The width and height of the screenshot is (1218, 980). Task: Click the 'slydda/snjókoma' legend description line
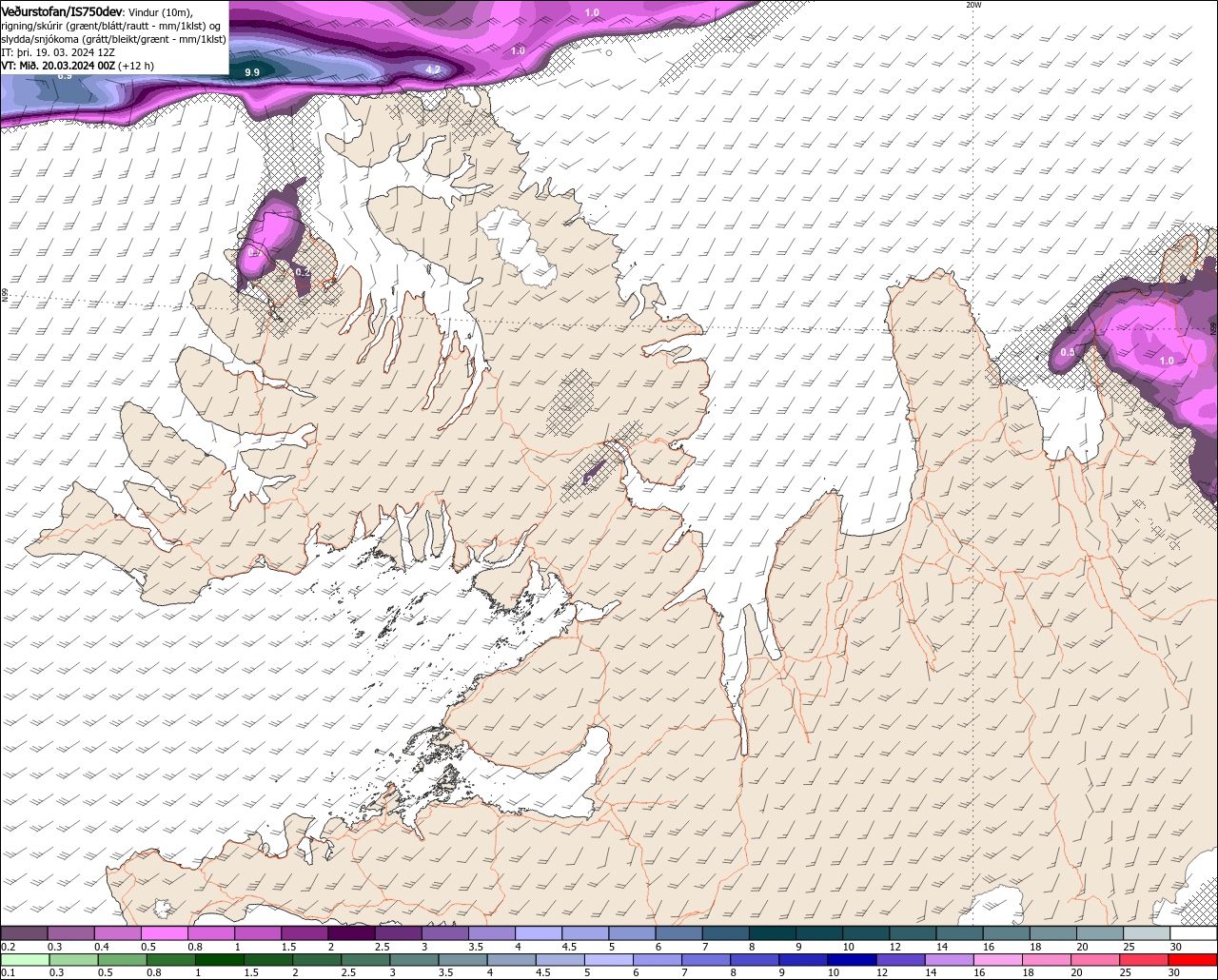point(114,39)
